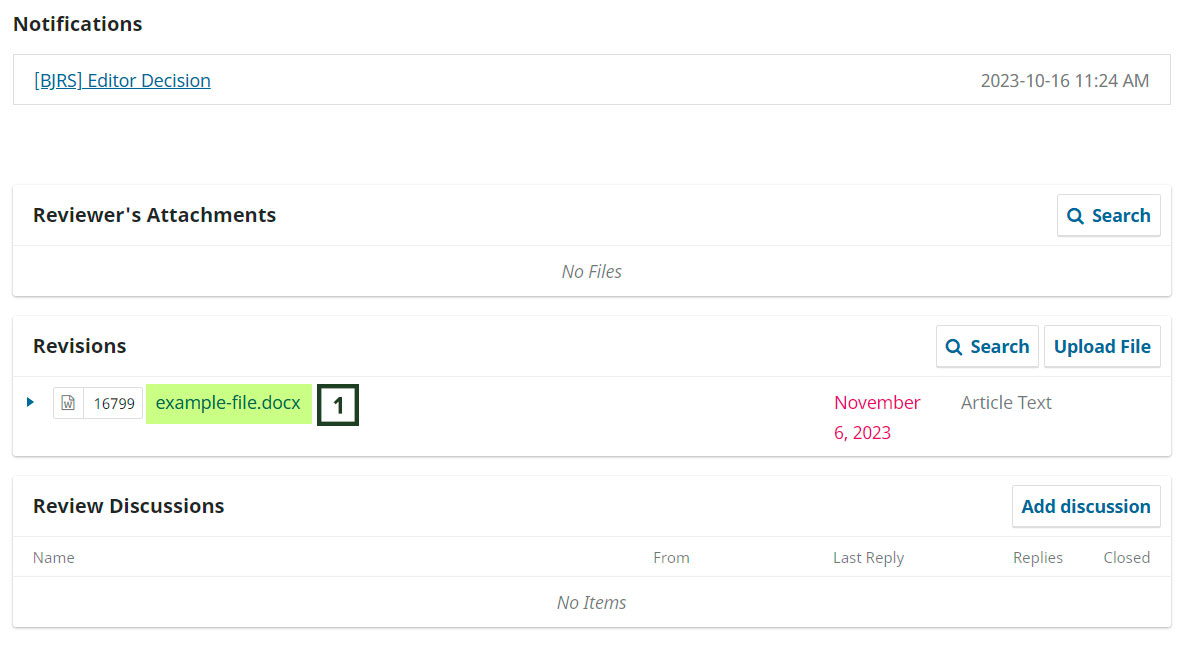The height and width of the screenshot is (648, 1192).
Task: Click the magnifier icon in Reviewer's Attachments
Action: 1076,216
